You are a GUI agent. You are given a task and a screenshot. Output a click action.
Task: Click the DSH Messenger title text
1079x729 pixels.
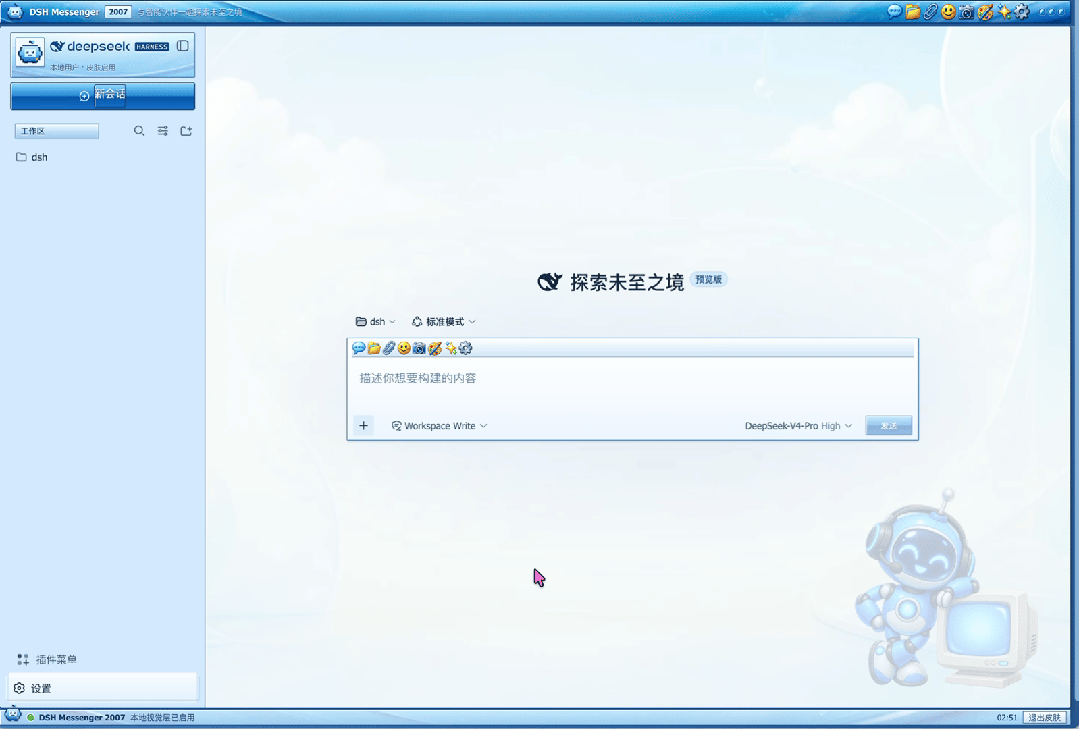click(x=64, y=12)
